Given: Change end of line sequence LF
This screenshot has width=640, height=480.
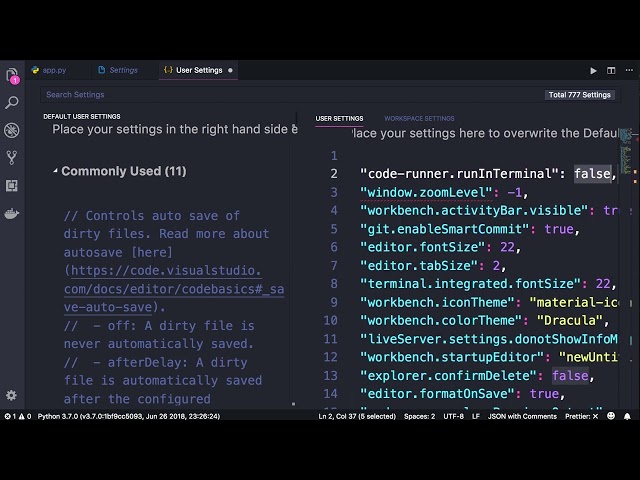Looking at the screenshot, I should click(x=476, y=416).
